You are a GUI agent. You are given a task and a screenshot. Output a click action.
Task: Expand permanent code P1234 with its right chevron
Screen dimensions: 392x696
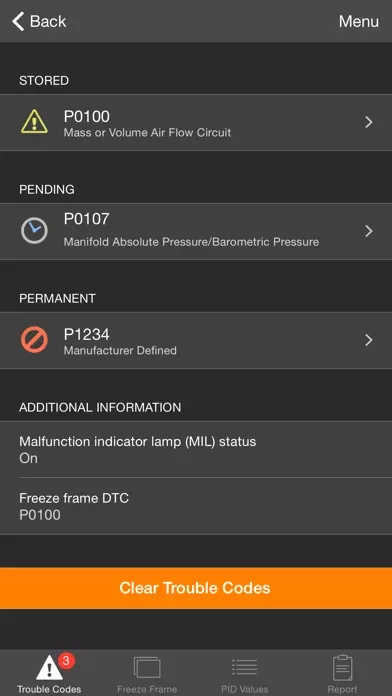[368, 340]
